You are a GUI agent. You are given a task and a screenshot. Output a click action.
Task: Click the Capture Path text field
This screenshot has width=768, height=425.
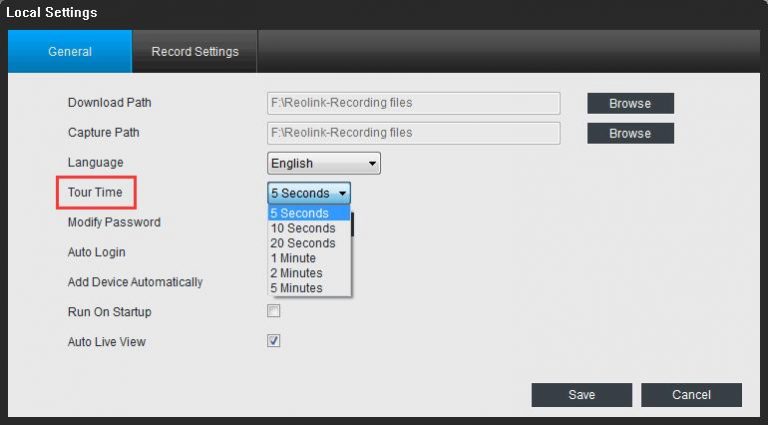413,133
